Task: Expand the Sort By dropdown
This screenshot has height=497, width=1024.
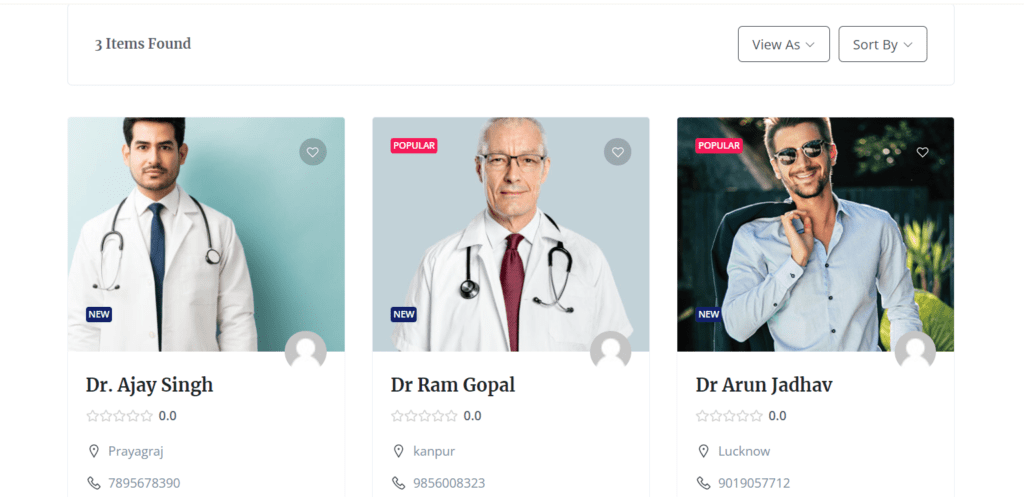Action: [882, 44]
